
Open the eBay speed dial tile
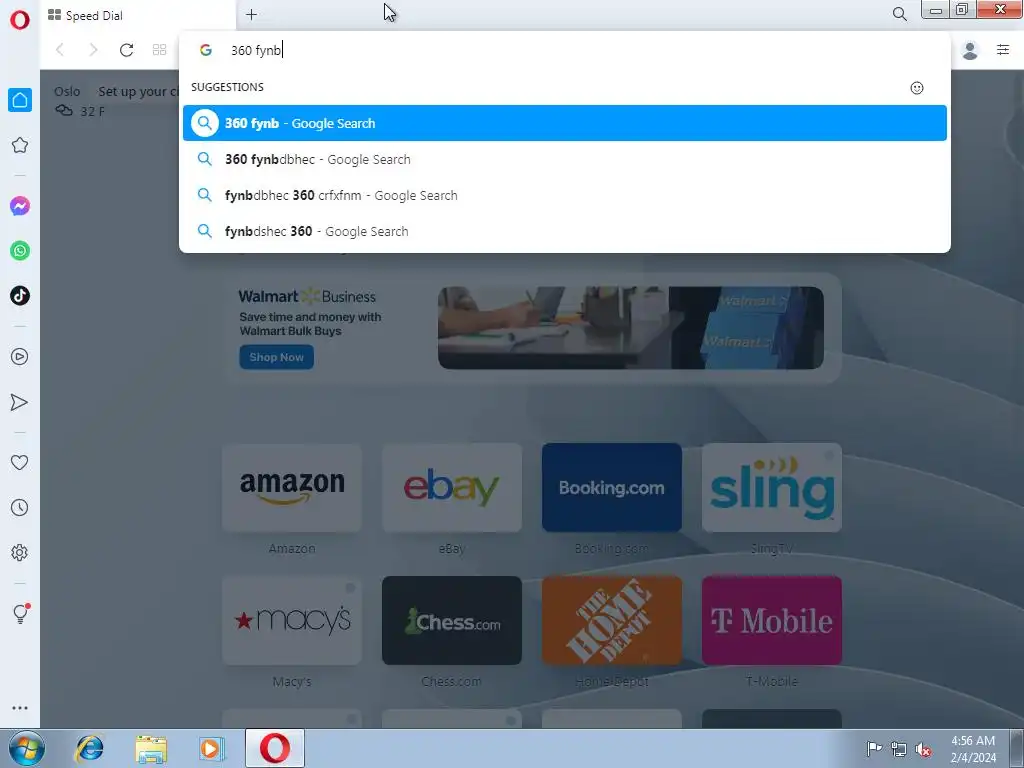[x=451, y=487]
